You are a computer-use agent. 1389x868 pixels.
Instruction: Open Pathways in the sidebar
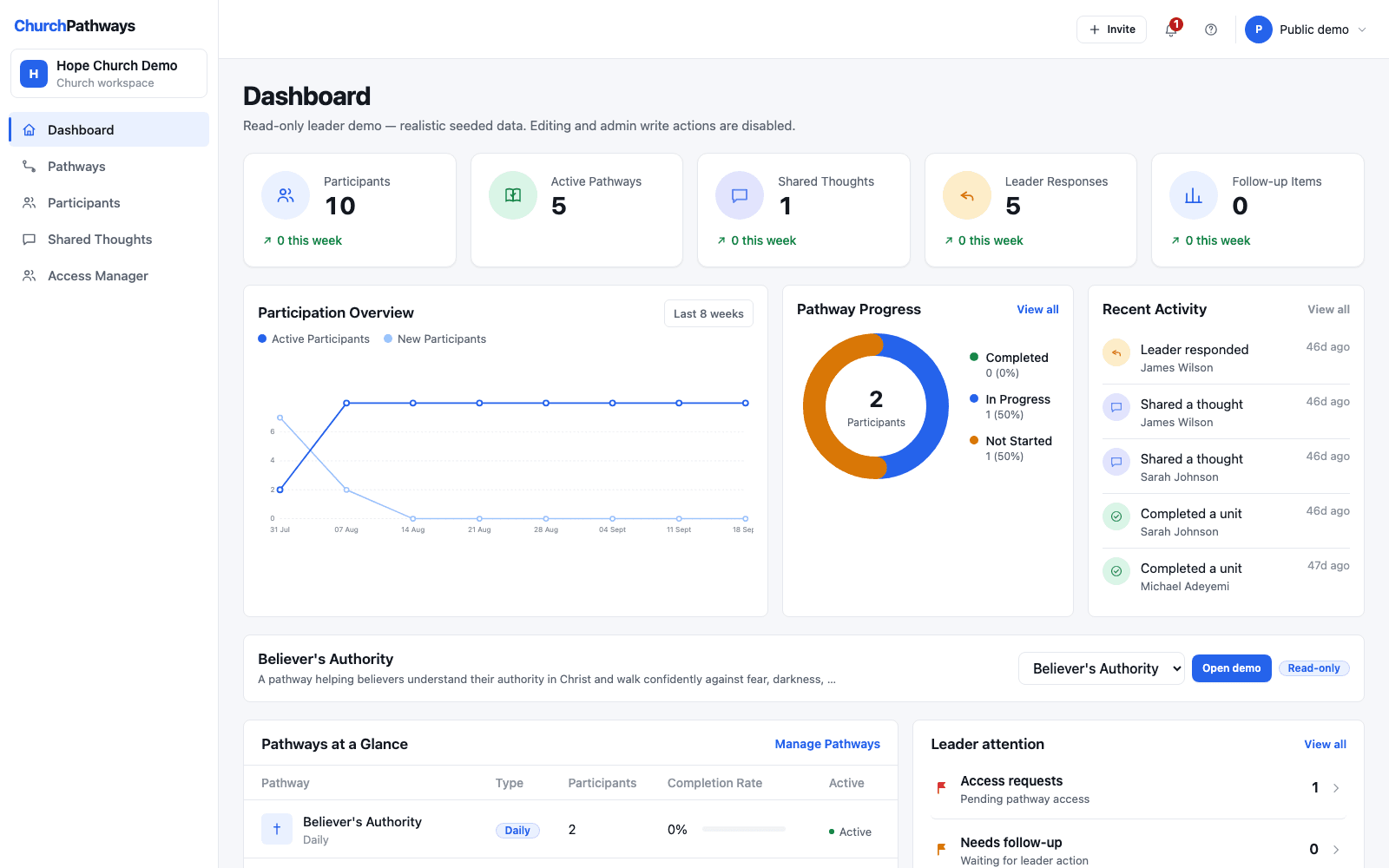point(109,167)
